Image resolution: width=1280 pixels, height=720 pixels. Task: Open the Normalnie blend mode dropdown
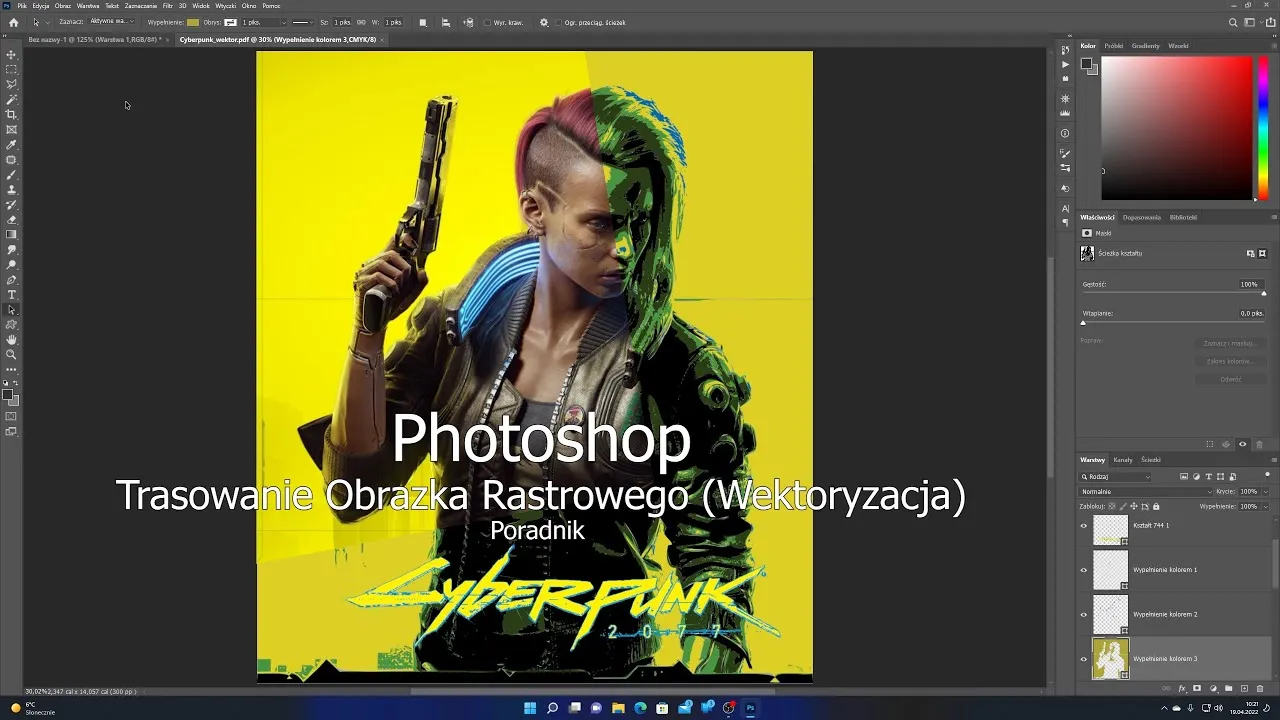click(1145, 492)
